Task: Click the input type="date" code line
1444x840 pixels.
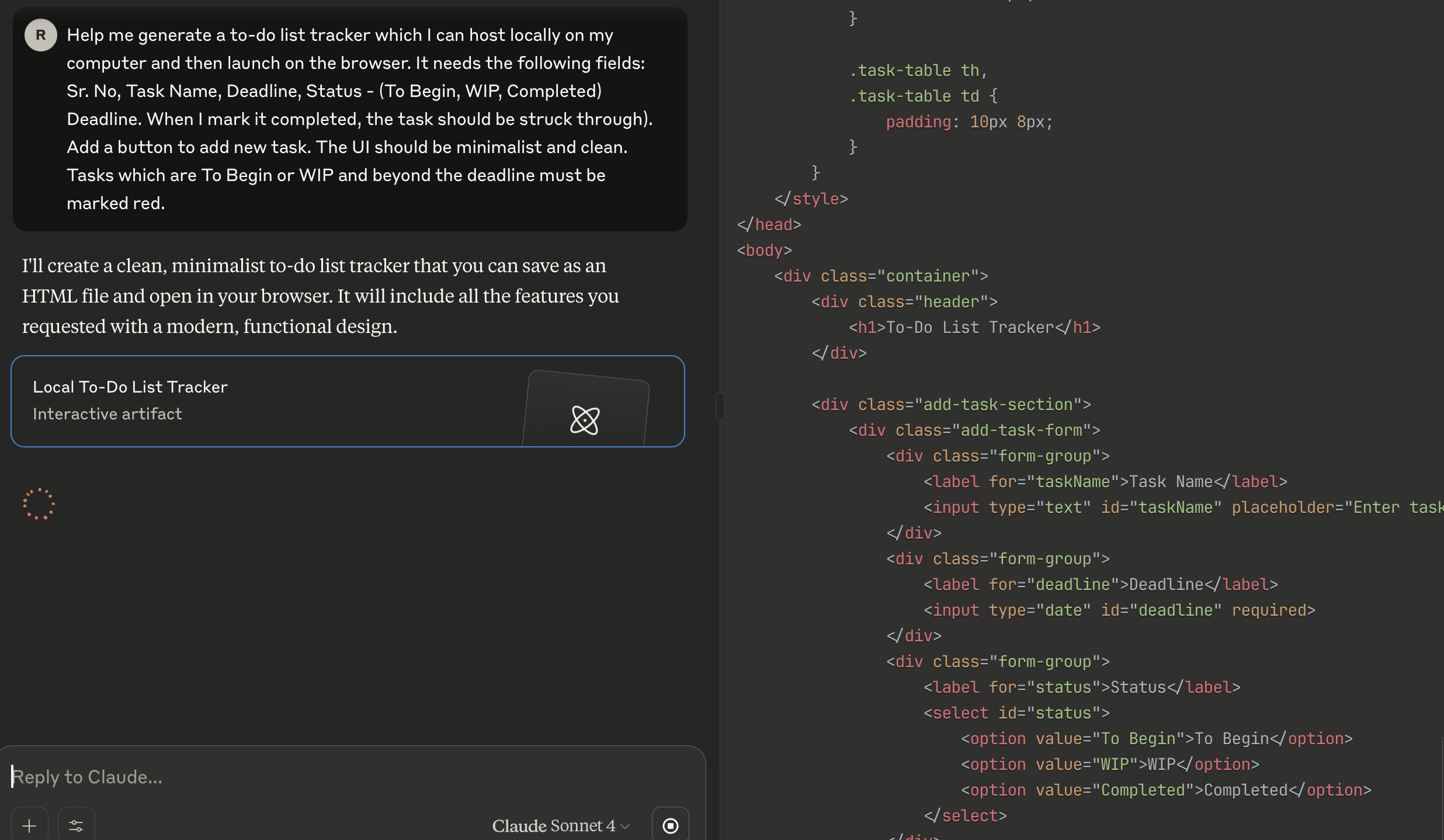Action: tap(1119, 610)
